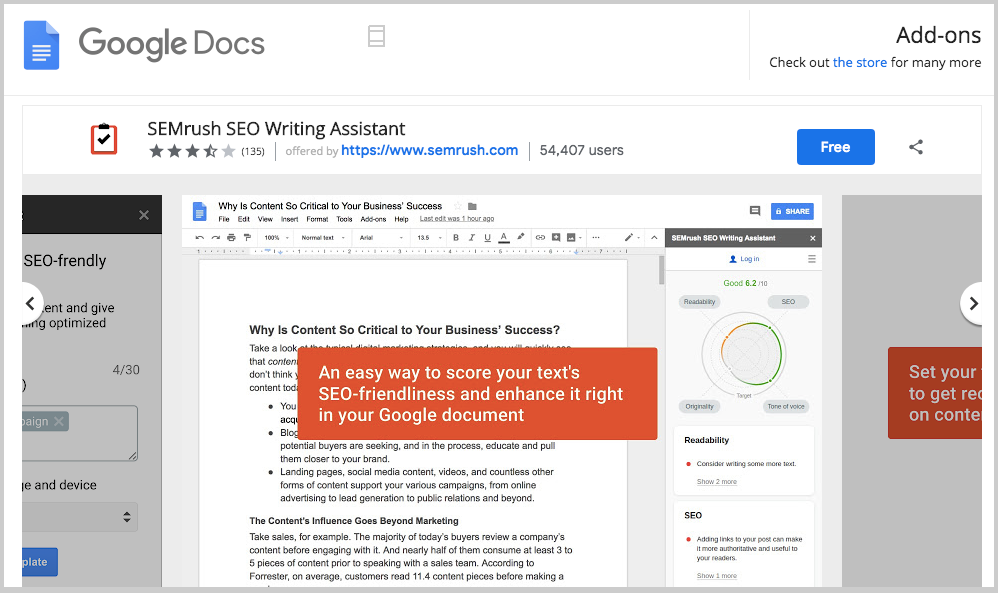This screenshot has width=998, height=593.
Task: Click the 54,407 users text
Action: (x=582, y=150)
